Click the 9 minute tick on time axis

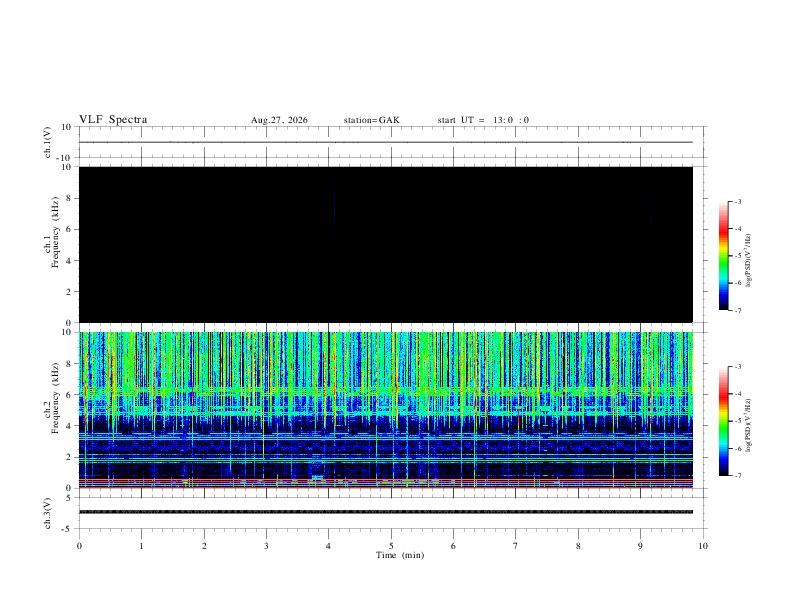tap(640, 546)
